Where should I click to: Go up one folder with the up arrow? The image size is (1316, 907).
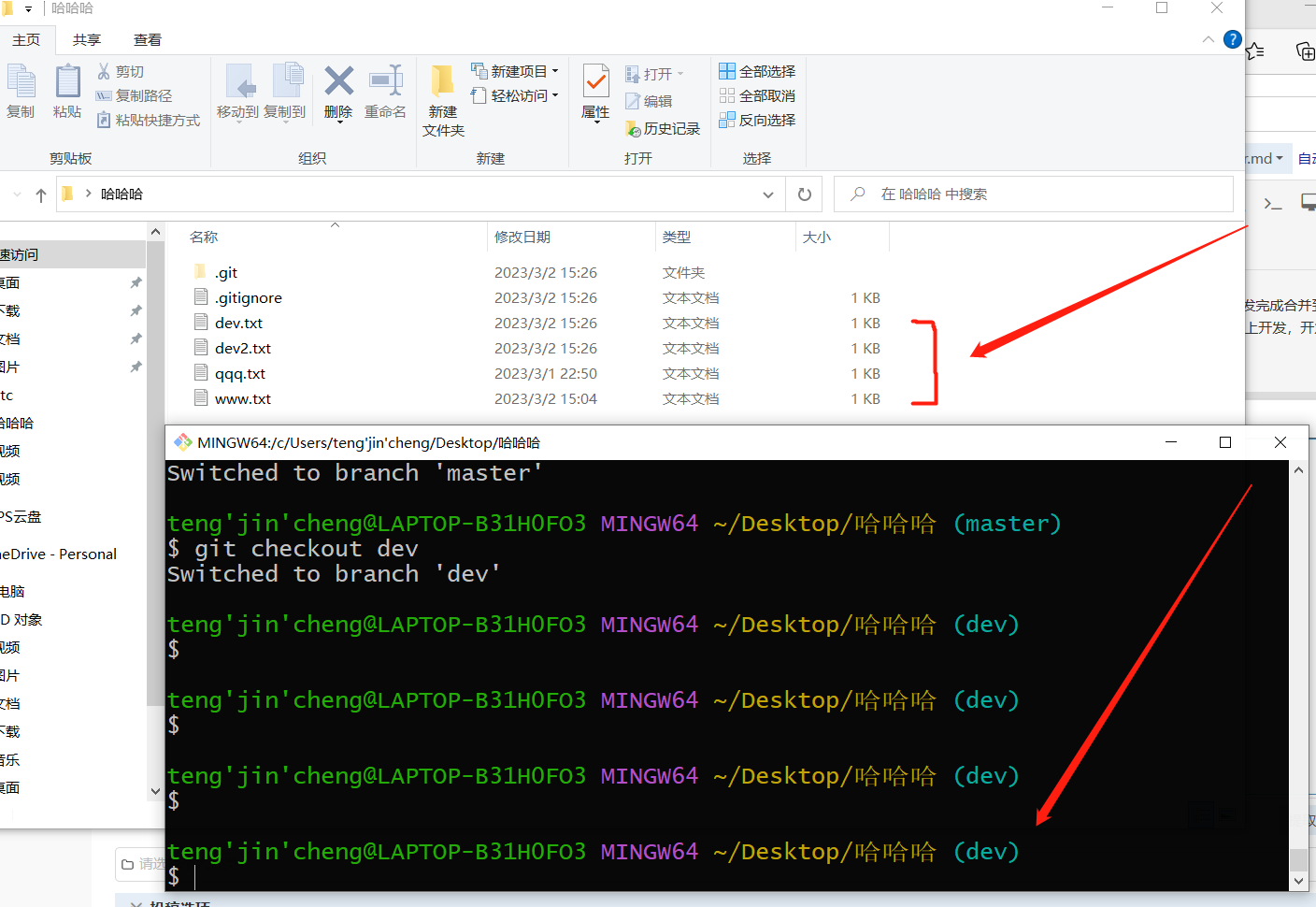[x=41, y=194]
